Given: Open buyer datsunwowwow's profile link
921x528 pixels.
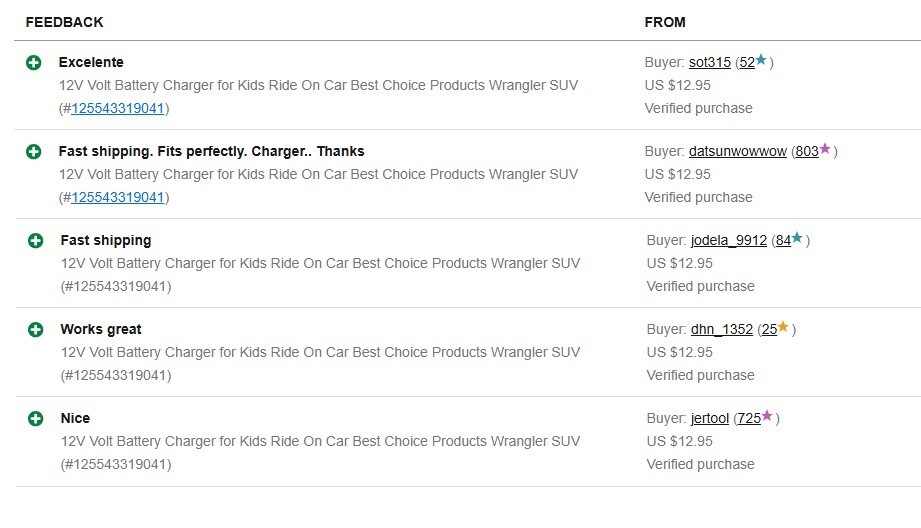Looking at the screenshot, I should click(738, 152).
